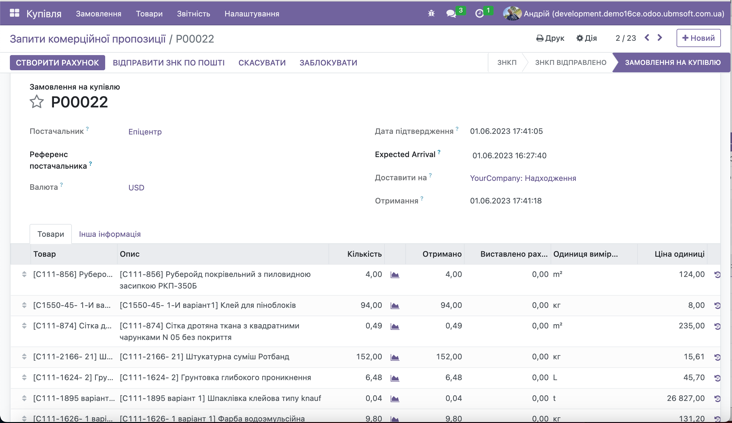Click the history icon on first product row
The image size is (732, 423).
tap(717, 275)
